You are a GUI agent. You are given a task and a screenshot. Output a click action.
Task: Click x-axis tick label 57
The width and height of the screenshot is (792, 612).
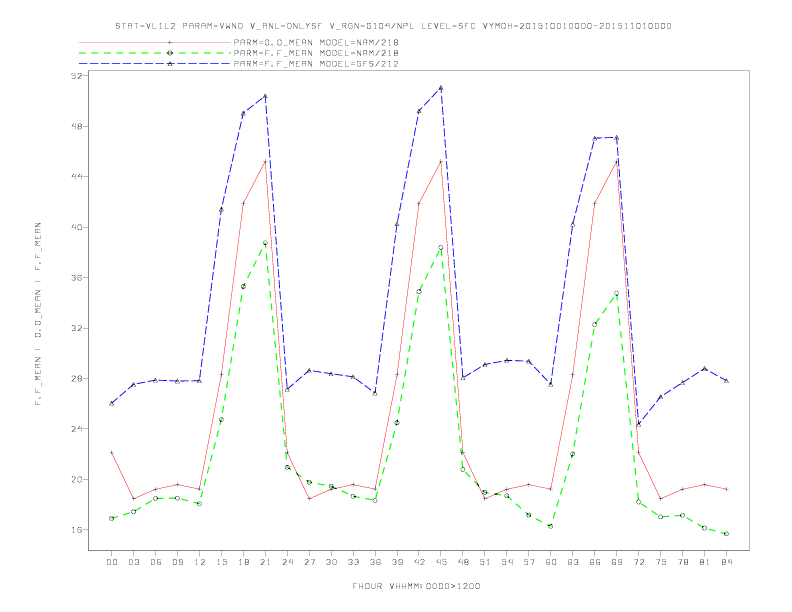(529, 562)
